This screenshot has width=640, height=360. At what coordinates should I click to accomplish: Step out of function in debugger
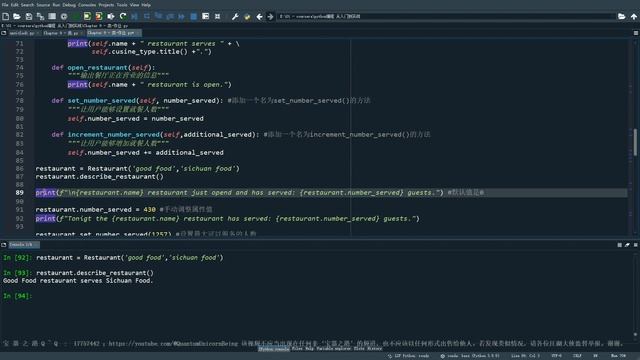tap(170, 16)
